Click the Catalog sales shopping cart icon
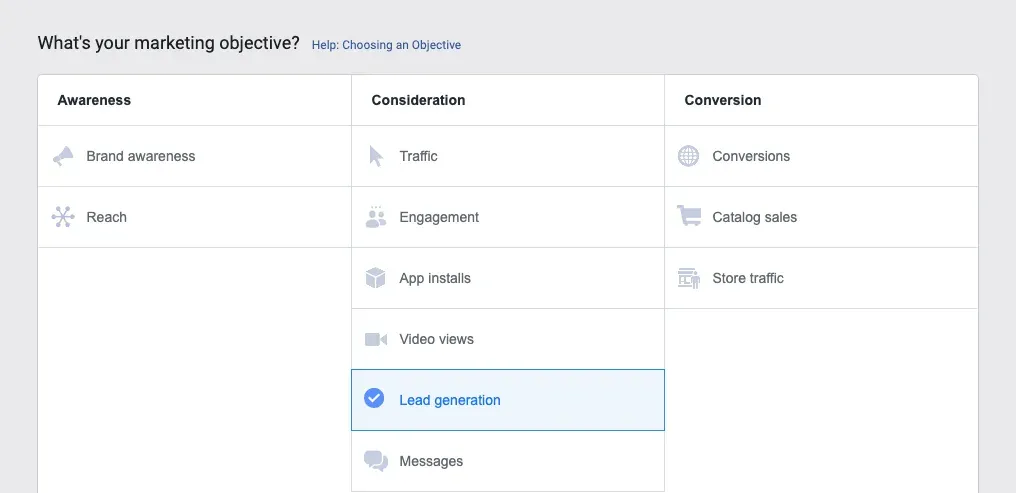Screen dimensions: 1016x493 point(689,216)
